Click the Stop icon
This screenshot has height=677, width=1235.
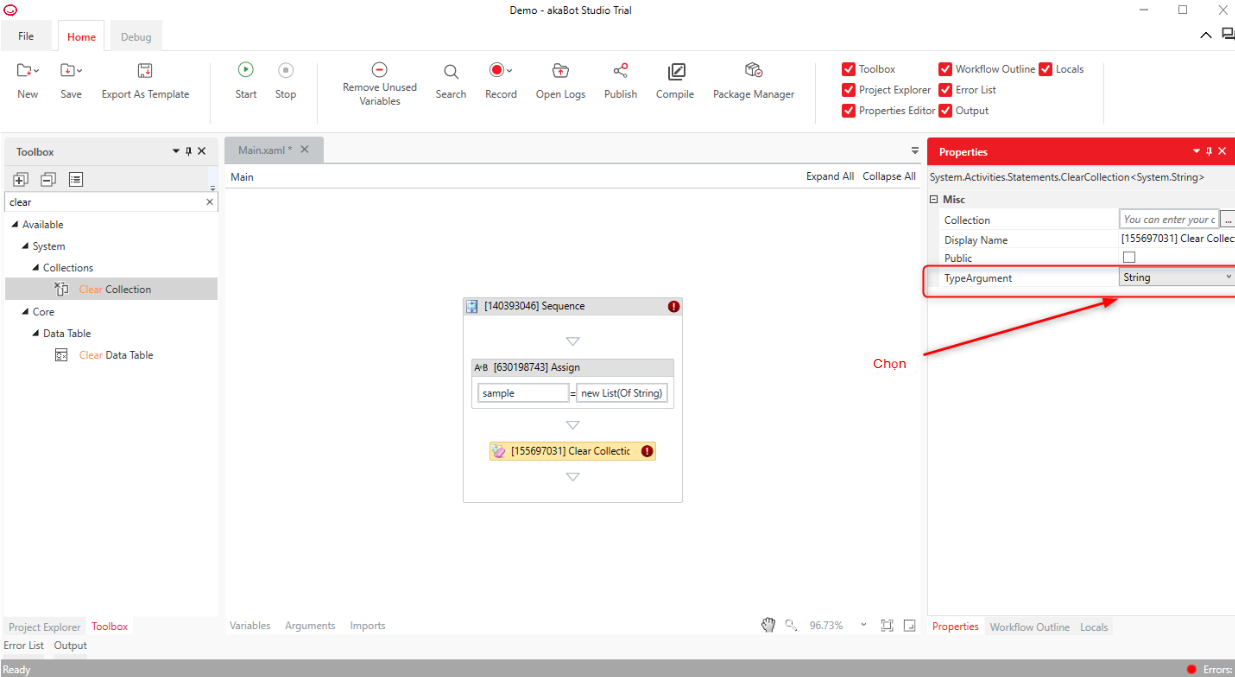point(286,70)
